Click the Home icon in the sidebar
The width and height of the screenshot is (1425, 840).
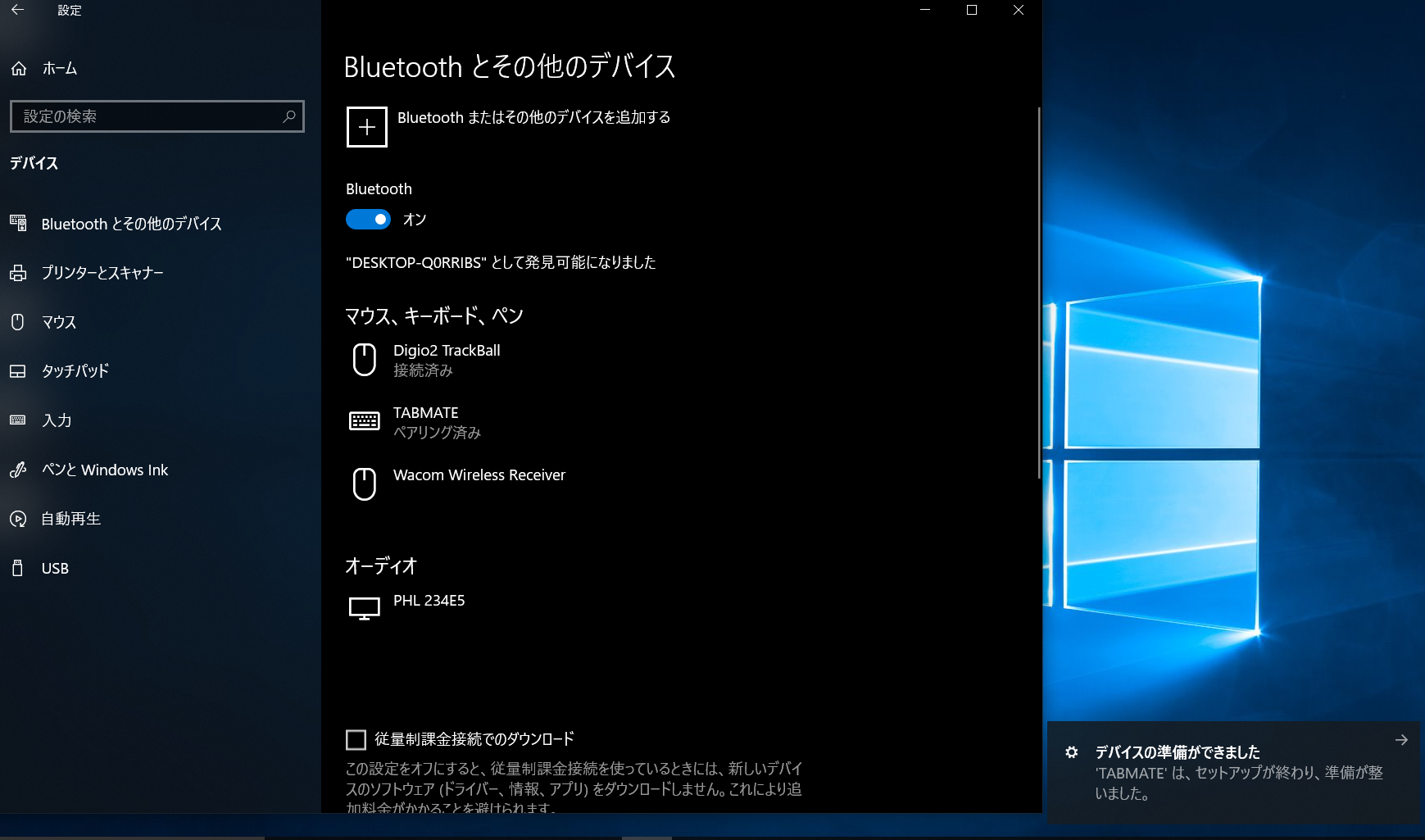click(19, 69)
